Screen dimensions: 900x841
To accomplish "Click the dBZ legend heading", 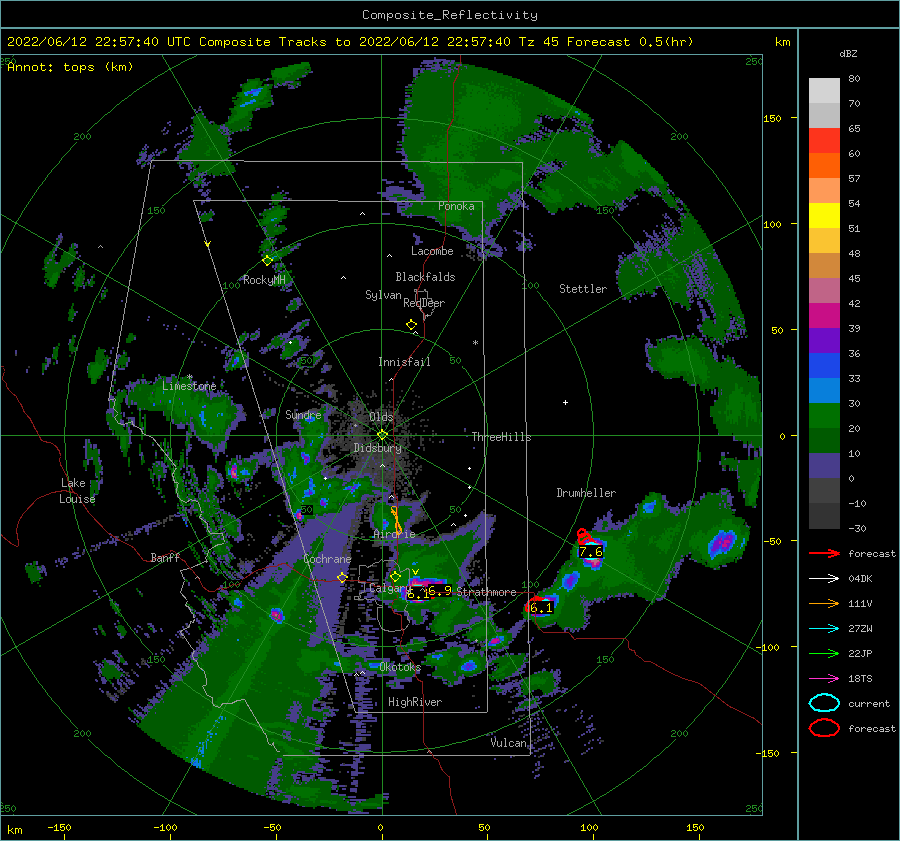I will (x=848, y=54).
